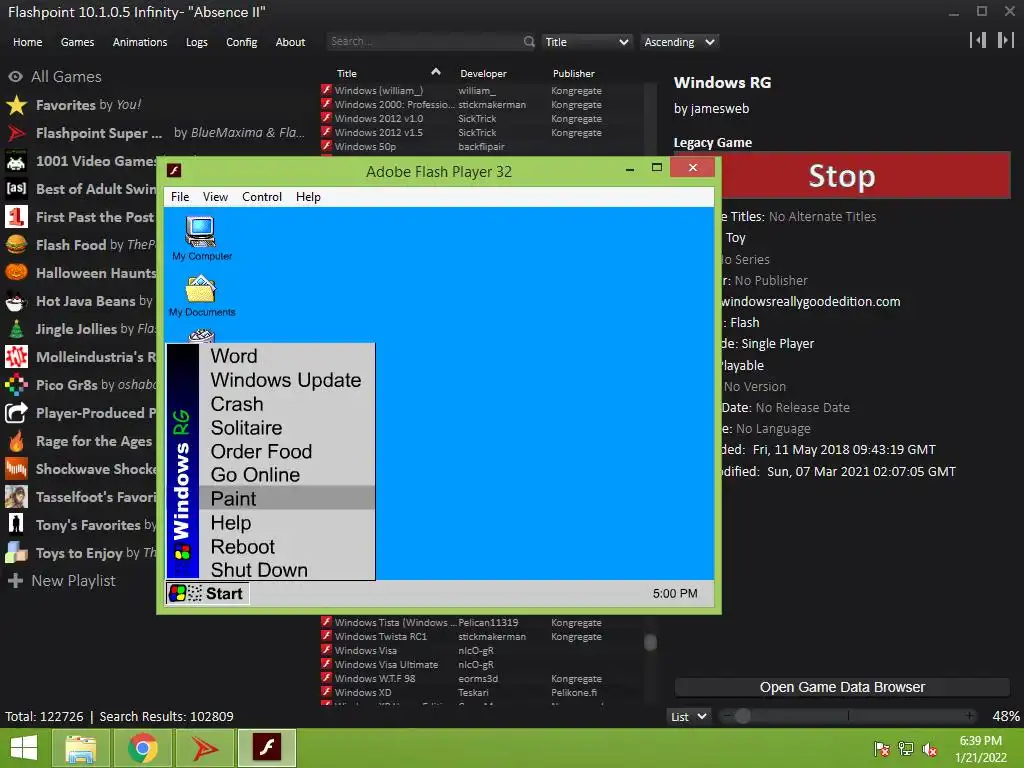
Task: Toggle the right sidebar collapse icon
Action: (1006, 40)
